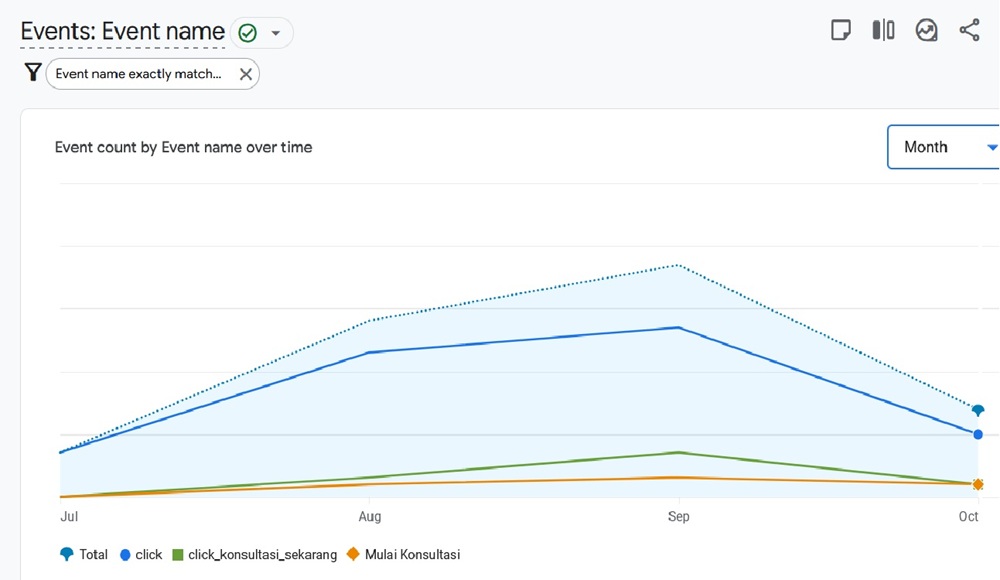Click the blue click data point at Oct

click(x=978, y=434)
